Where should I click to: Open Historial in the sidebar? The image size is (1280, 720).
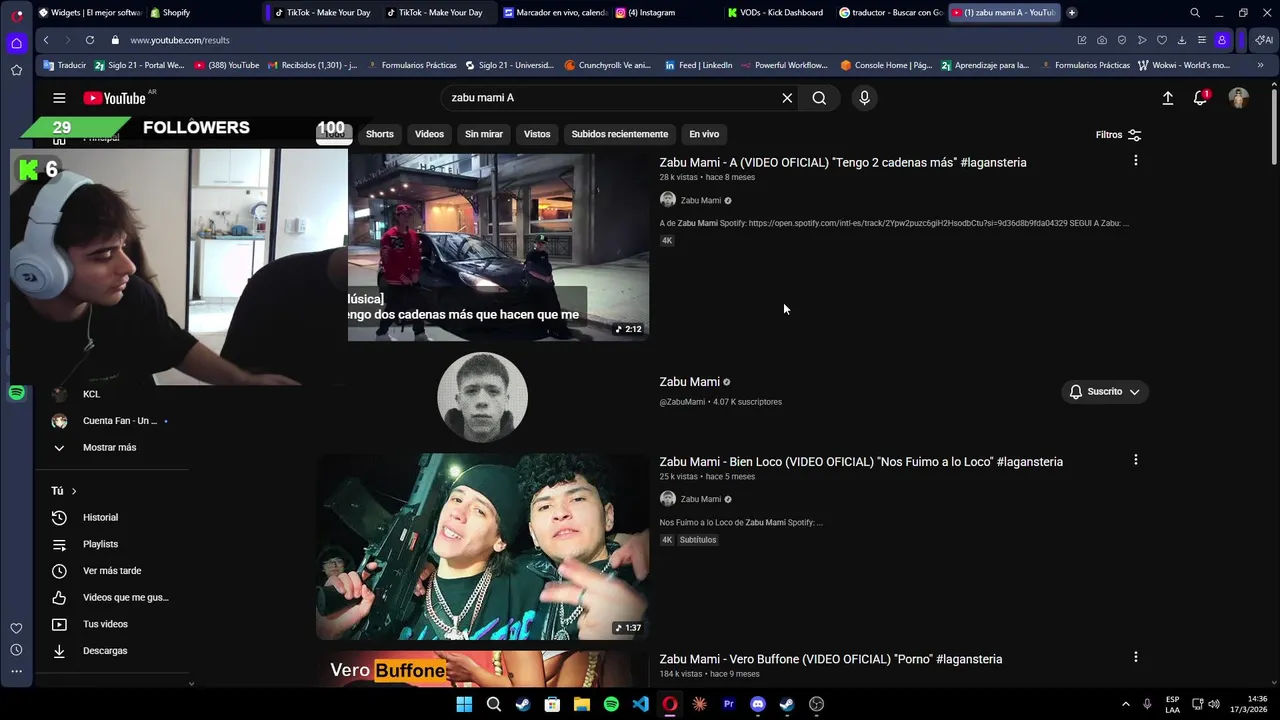100,517
